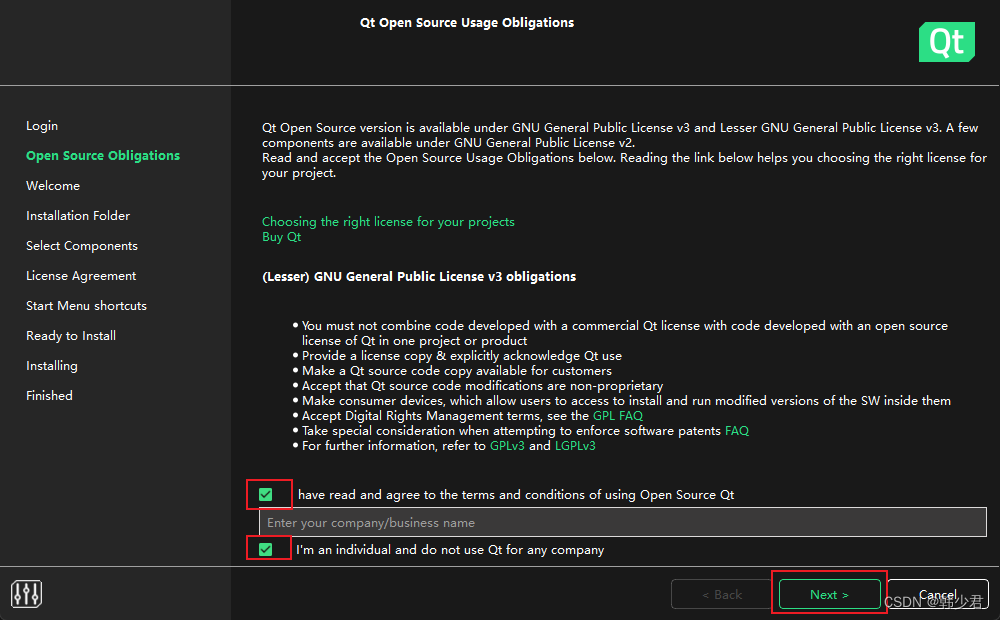Open Choosing the right license link

[388, 222]
